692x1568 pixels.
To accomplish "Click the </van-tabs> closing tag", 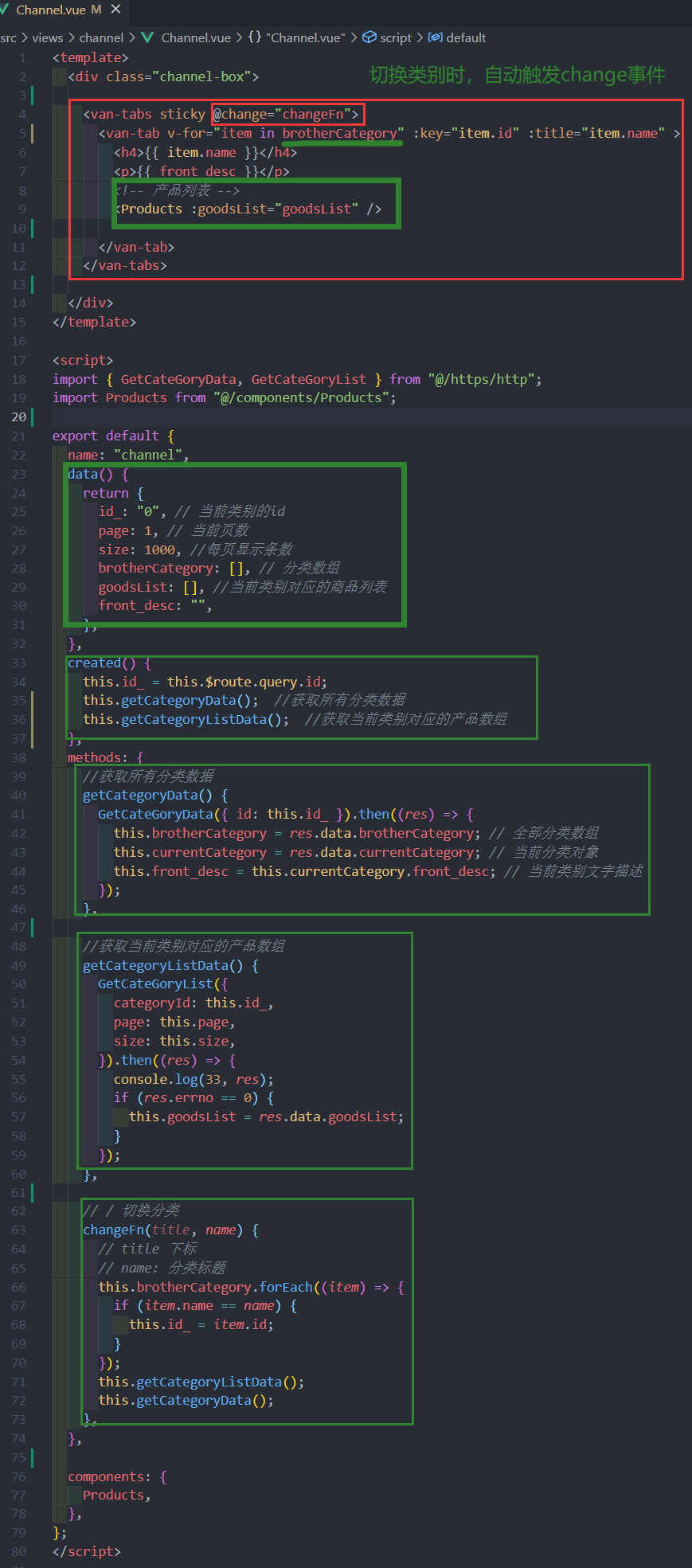I will tap(125, 265).
